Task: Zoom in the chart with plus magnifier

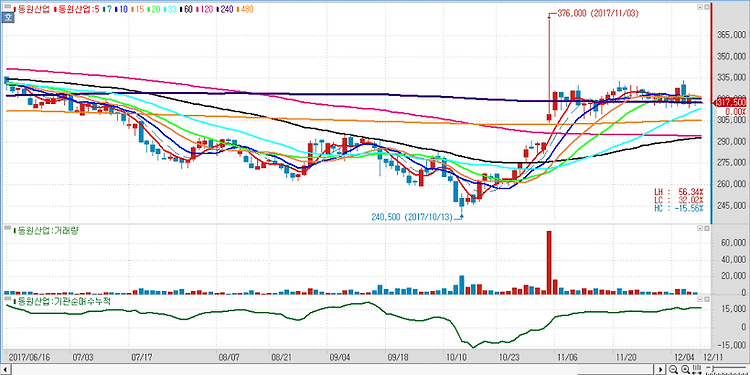Action: [x=685, y=369]
